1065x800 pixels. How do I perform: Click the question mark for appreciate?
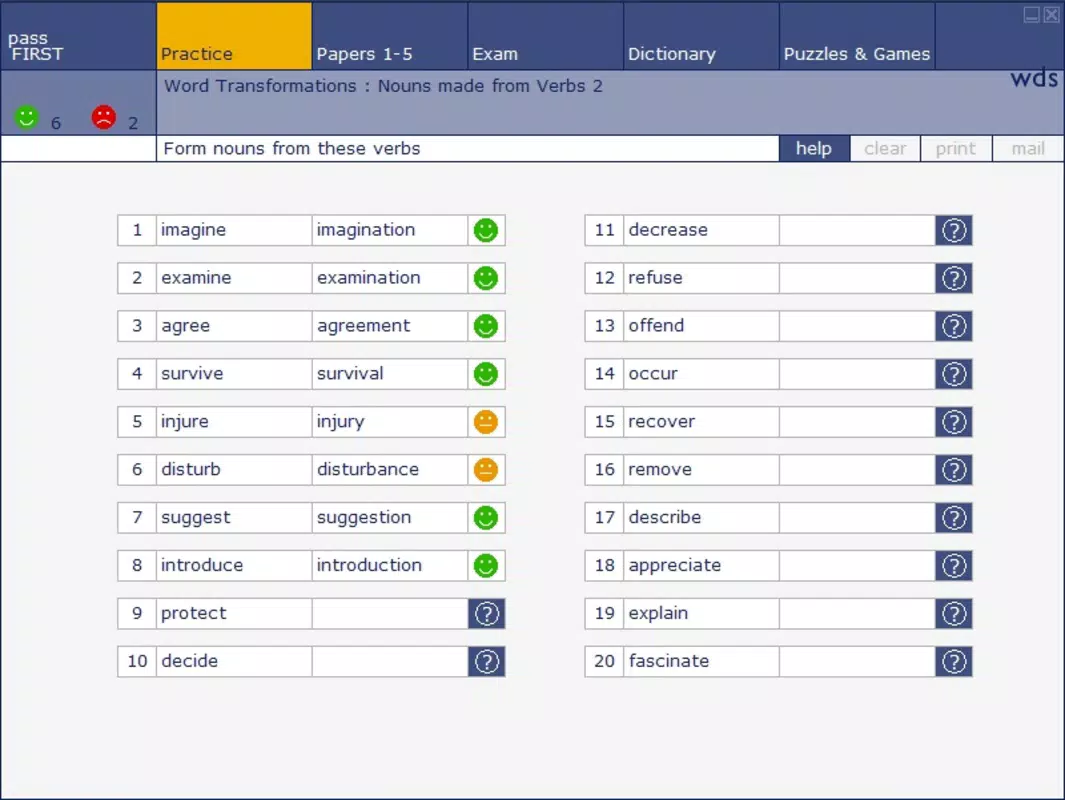[x=954, y=565]
